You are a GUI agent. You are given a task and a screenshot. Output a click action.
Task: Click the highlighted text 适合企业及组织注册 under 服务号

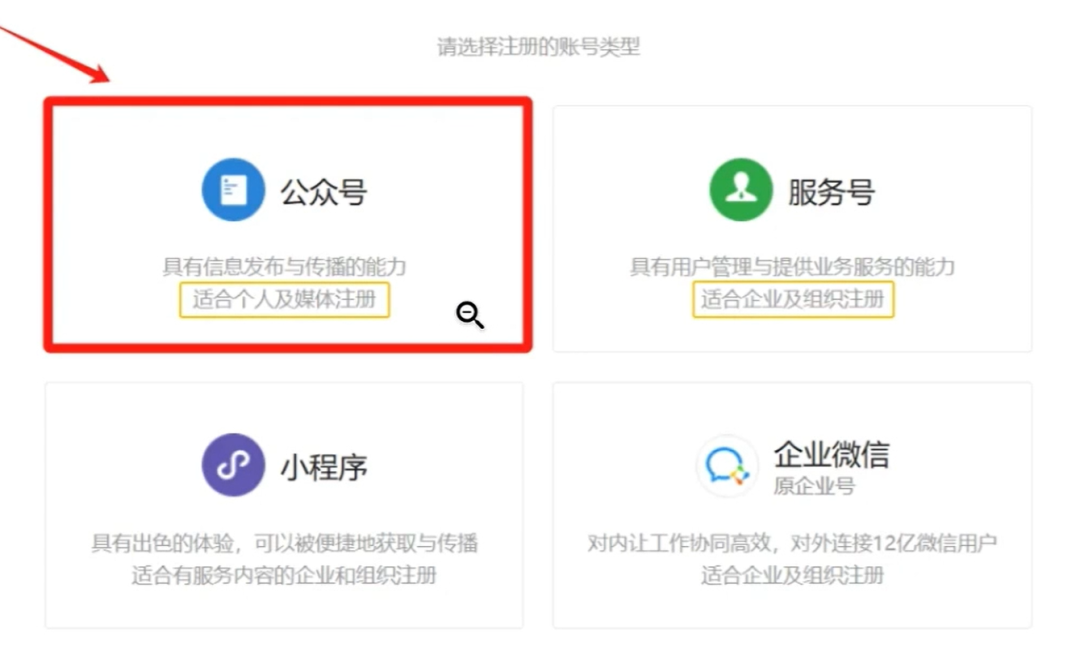pyautogui.click(x=793, y=300)
